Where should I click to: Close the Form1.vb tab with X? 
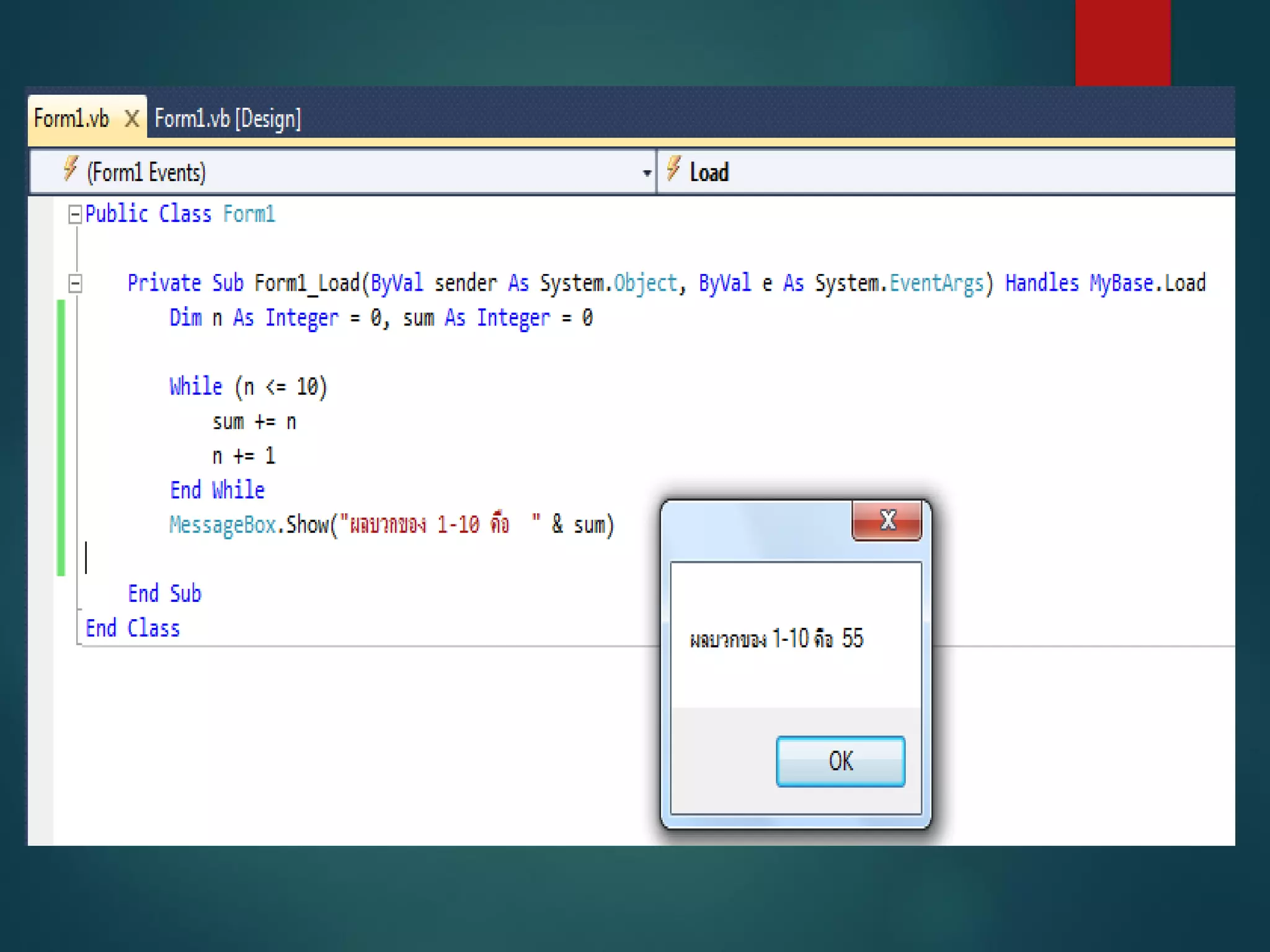[131, 118]
